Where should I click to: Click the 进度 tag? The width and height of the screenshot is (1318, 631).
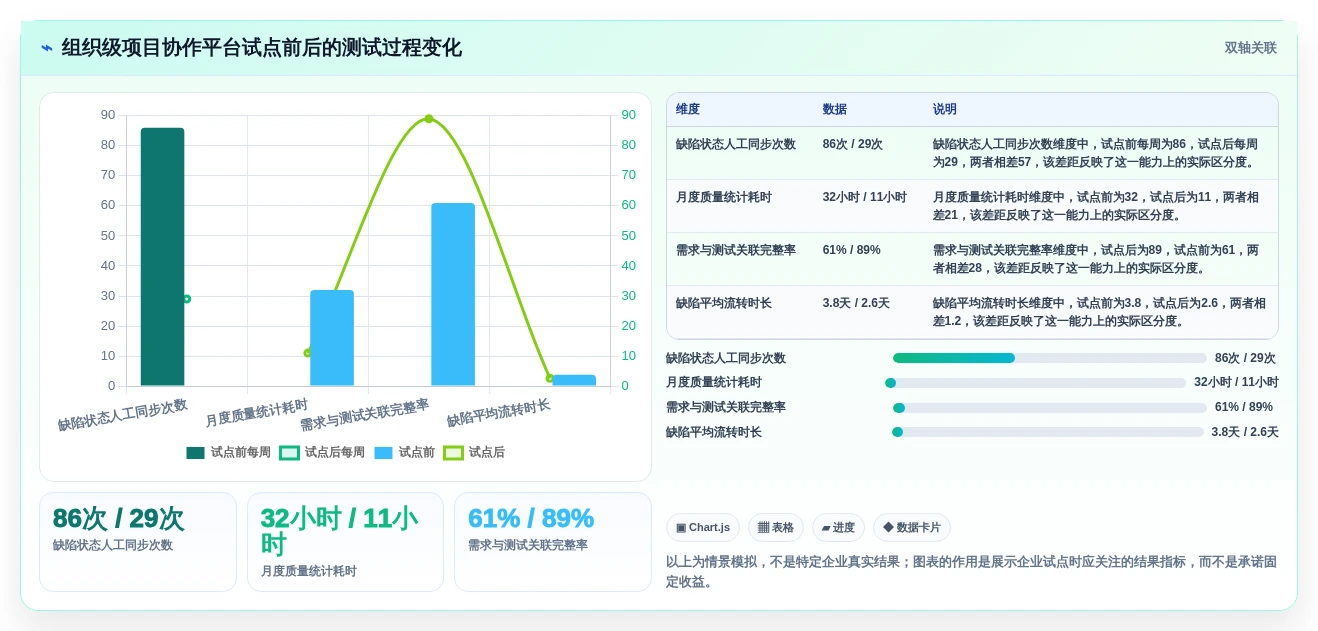(x=838, y=528)
